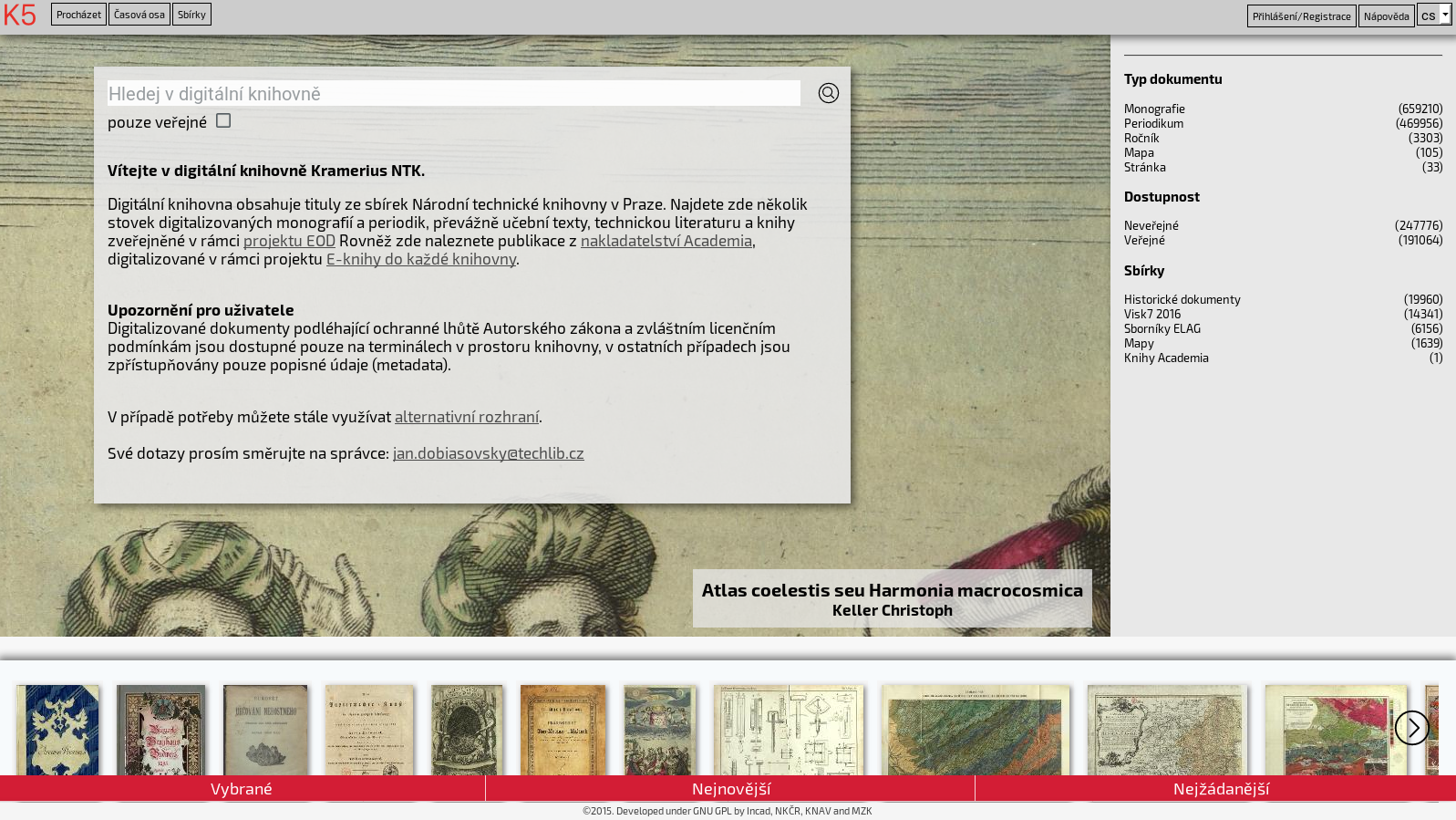
Task: Filter by Historické dokumenty collection
Action: [1182, 299]
